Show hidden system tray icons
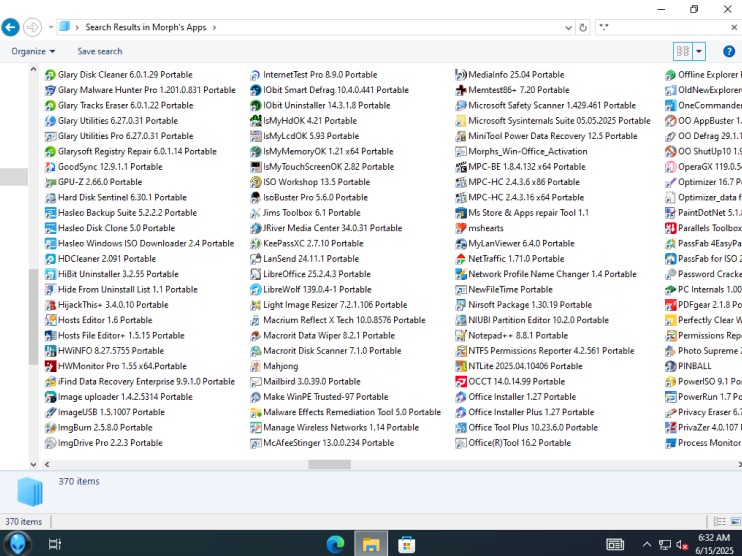This screenshot has width=742, height=556. pos(646,545)
